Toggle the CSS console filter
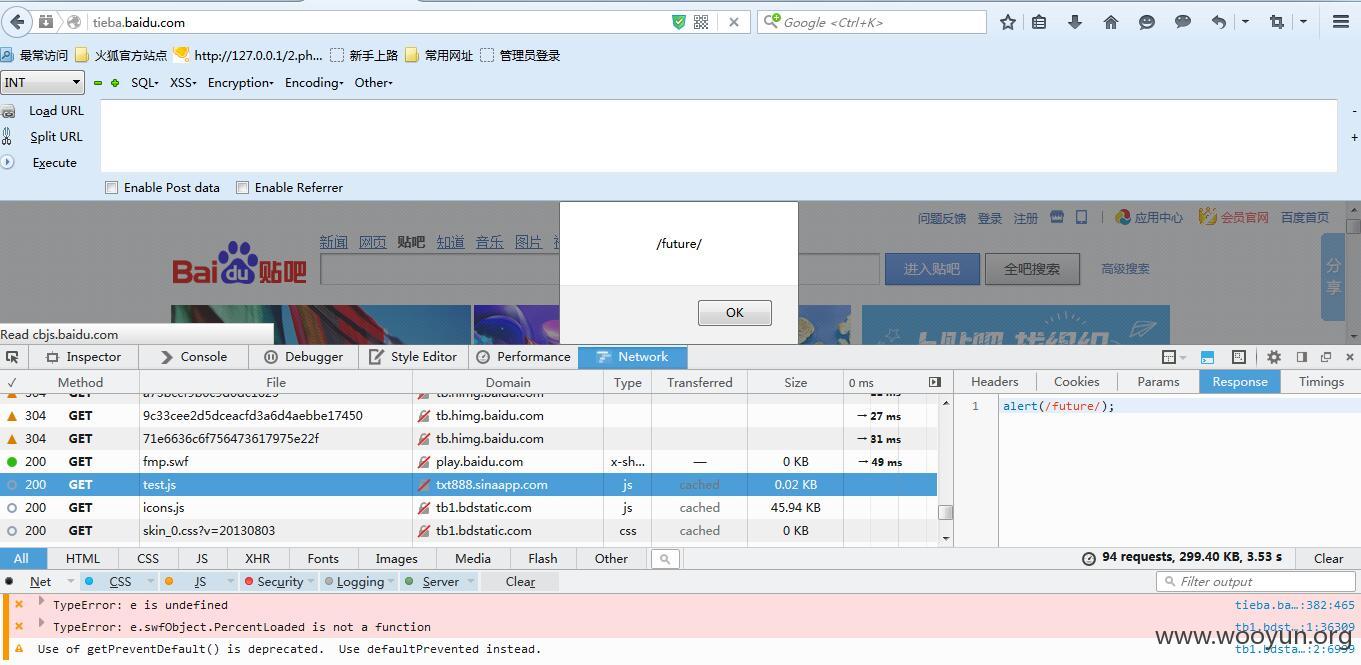The height and width of the screenshot is (665, 1361). tap(120, 582)
